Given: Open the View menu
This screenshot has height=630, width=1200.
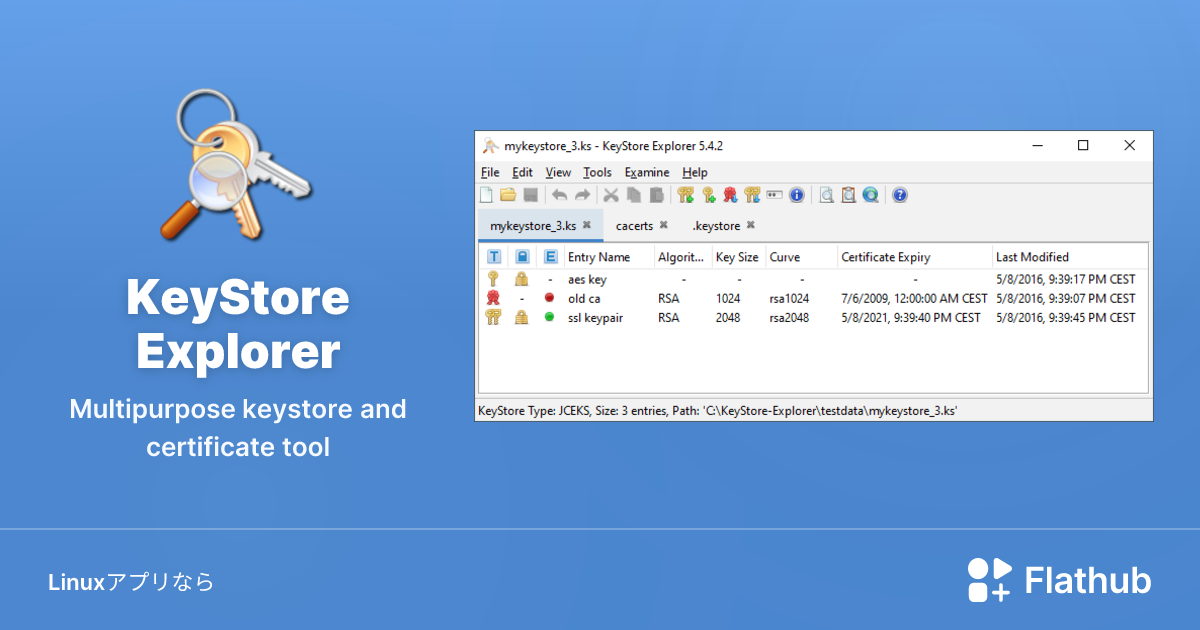Looking at the screenshot, I should [x=557, y=172].
